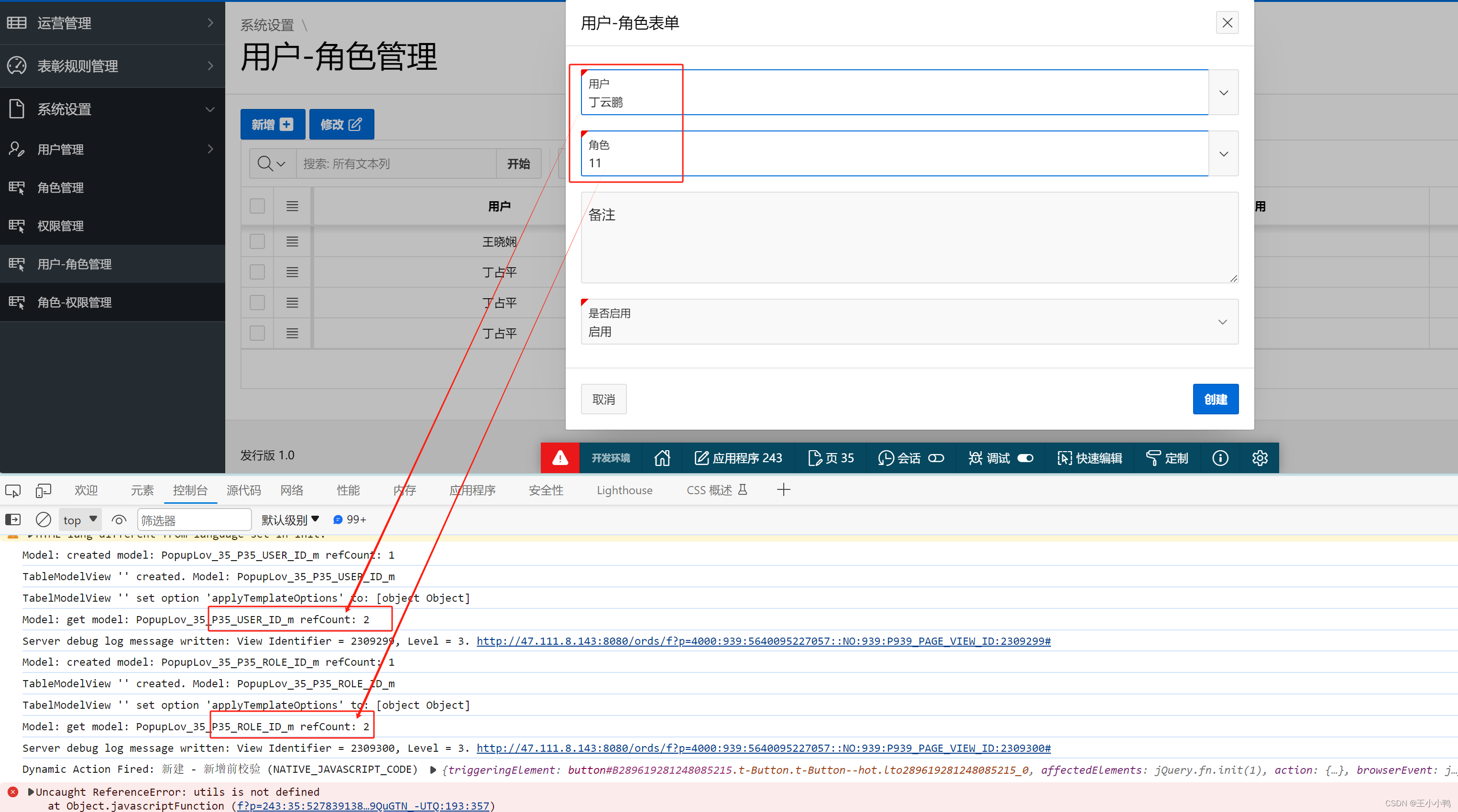This screenshot has height=812, width=1458.
Task: Open 页 35 page editor button
Action: [831, 458]
